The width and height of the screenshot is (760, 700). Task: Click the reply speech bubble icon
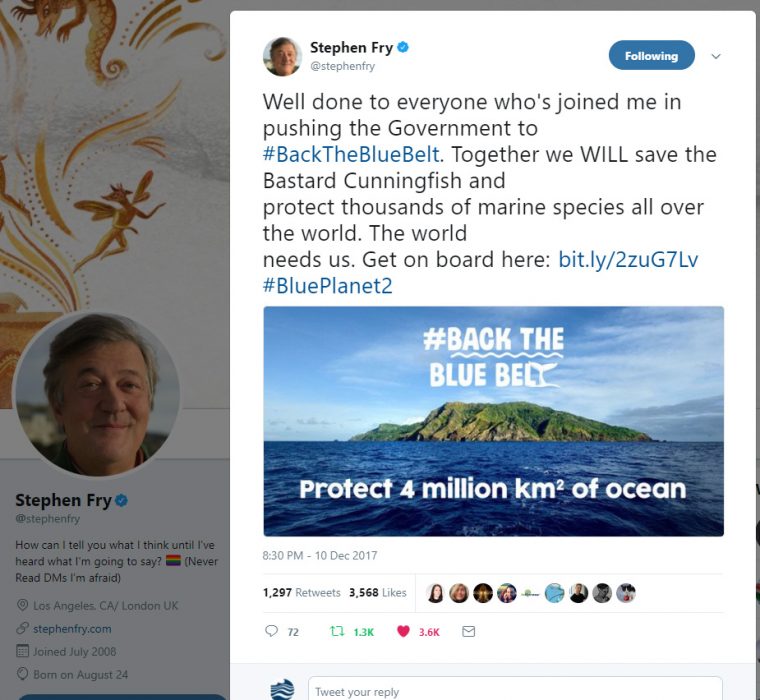[x=271, y=631]
